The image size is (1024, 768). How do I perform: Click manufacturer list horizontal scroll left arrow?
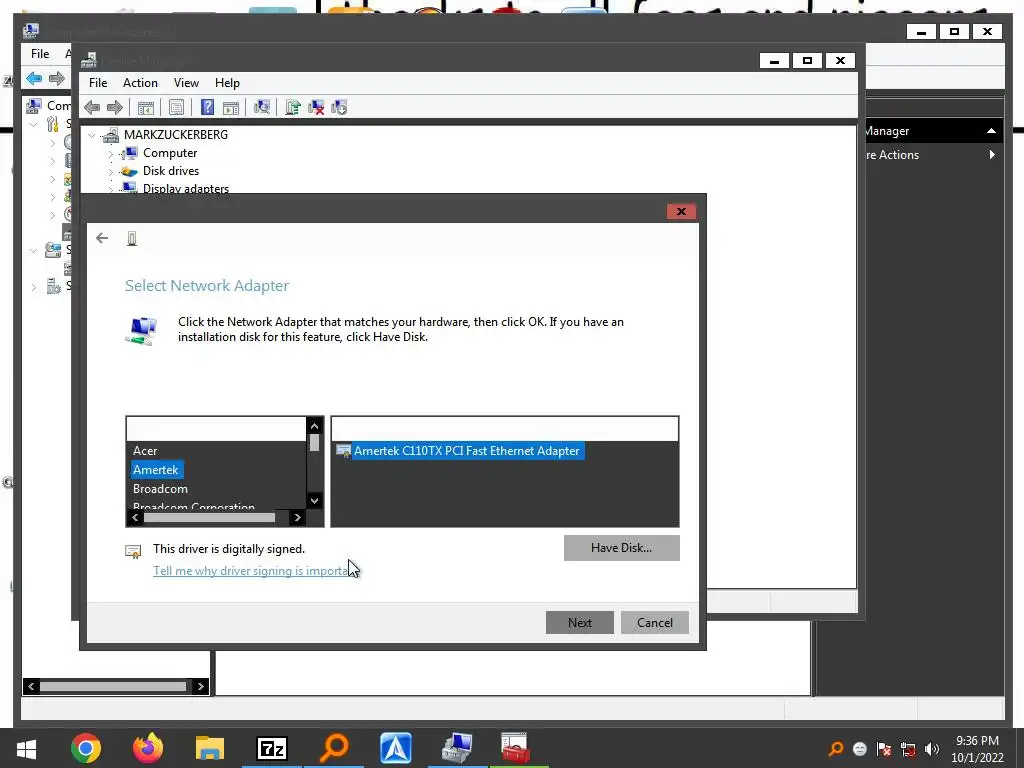135,517
